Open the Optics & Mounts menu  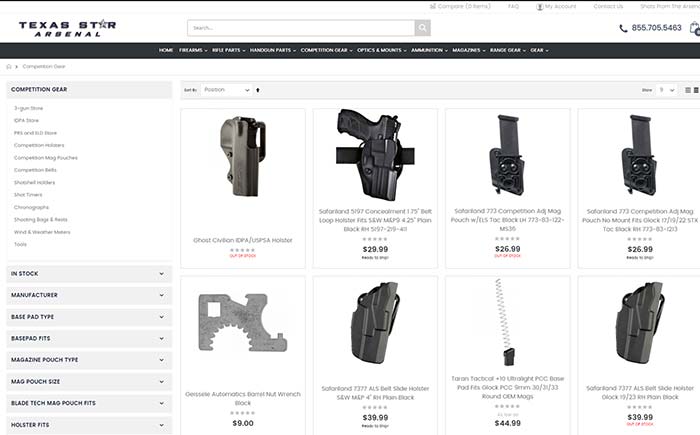point(382,50)
